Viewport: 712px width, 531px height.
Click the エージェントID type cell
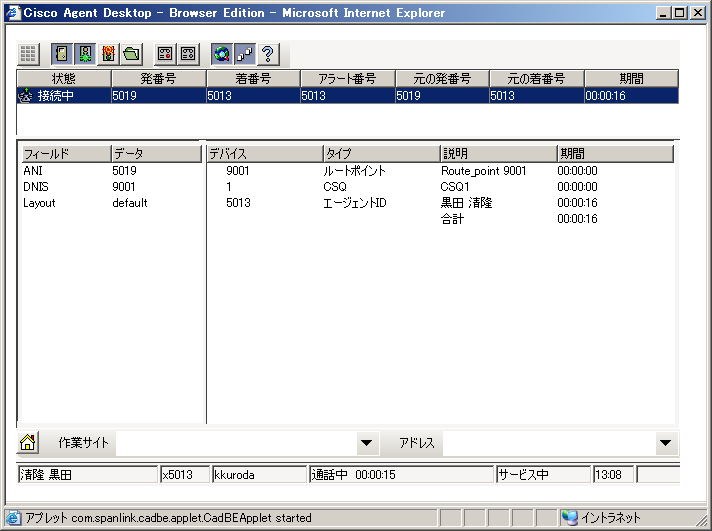click(x=355, y=203)
